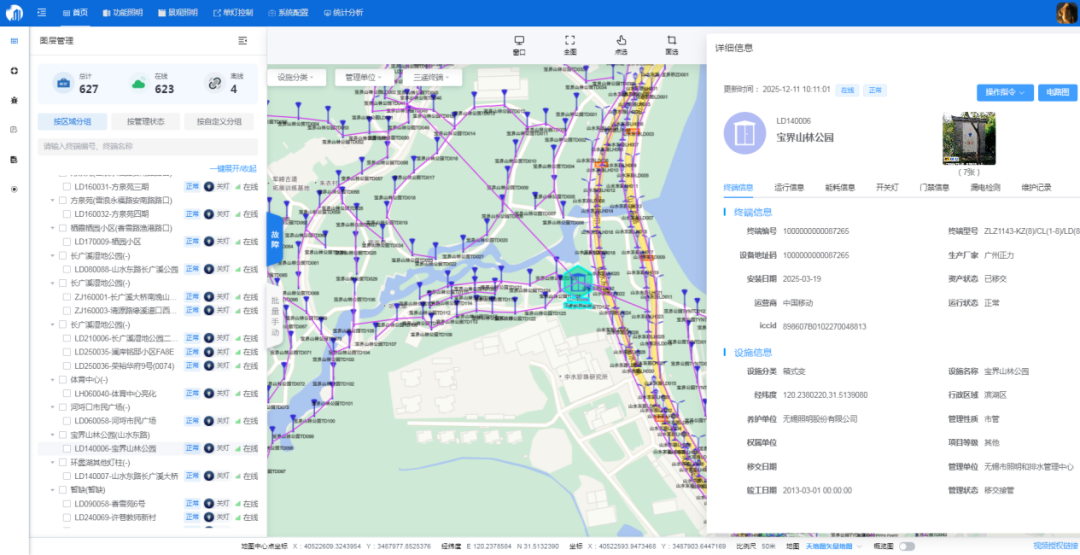Open the cabinet photo thumbnail
The height and width of the screenshot is (555, 1080).
[968, 138]
